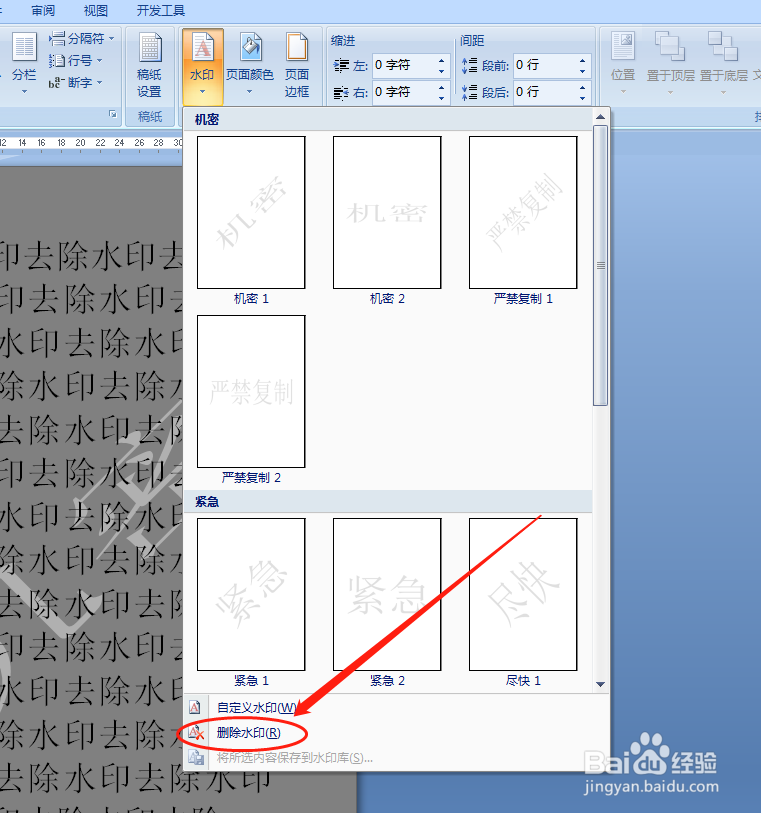Open 稿纸设置 manuscript paper settings
The height and width of the screenshot is (813, 761).
tap(149, 65)
